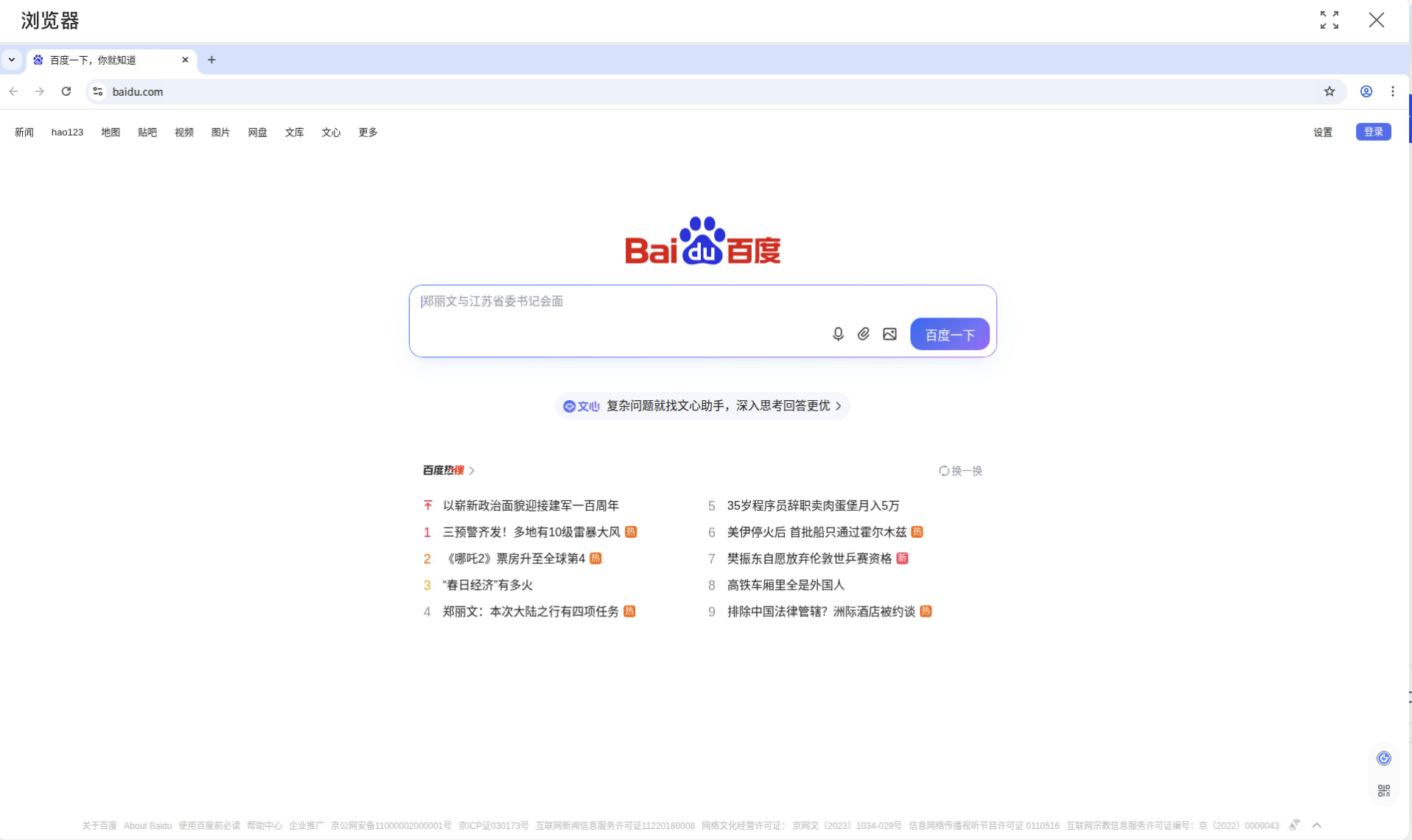Expand the 更多 navigation menu

(368, 133)
